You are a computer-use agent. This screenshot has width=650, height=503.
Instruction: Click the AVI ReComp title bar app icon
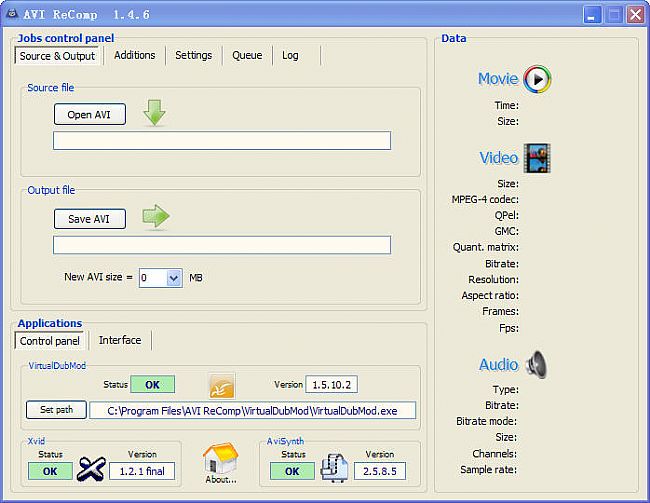(12, 14)
